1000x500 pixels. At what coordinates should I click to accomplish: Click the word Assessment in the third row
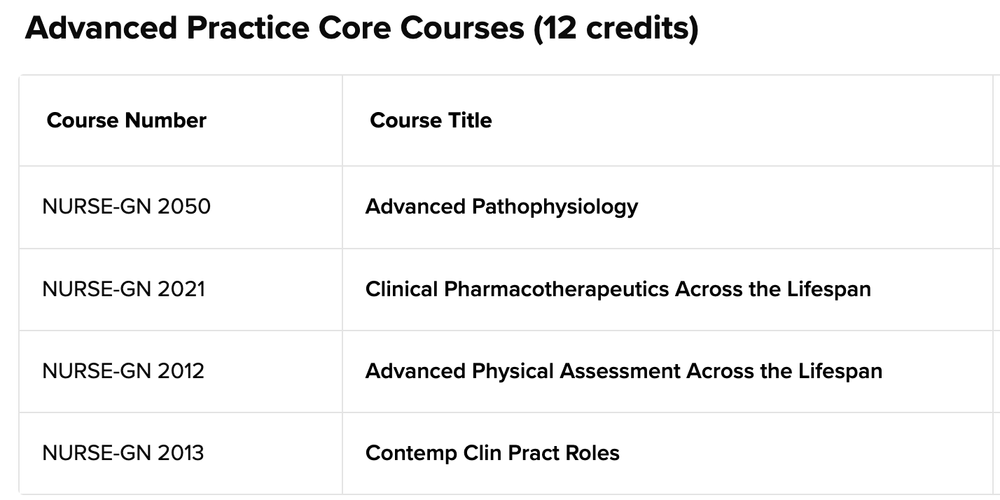coord(620,371)
